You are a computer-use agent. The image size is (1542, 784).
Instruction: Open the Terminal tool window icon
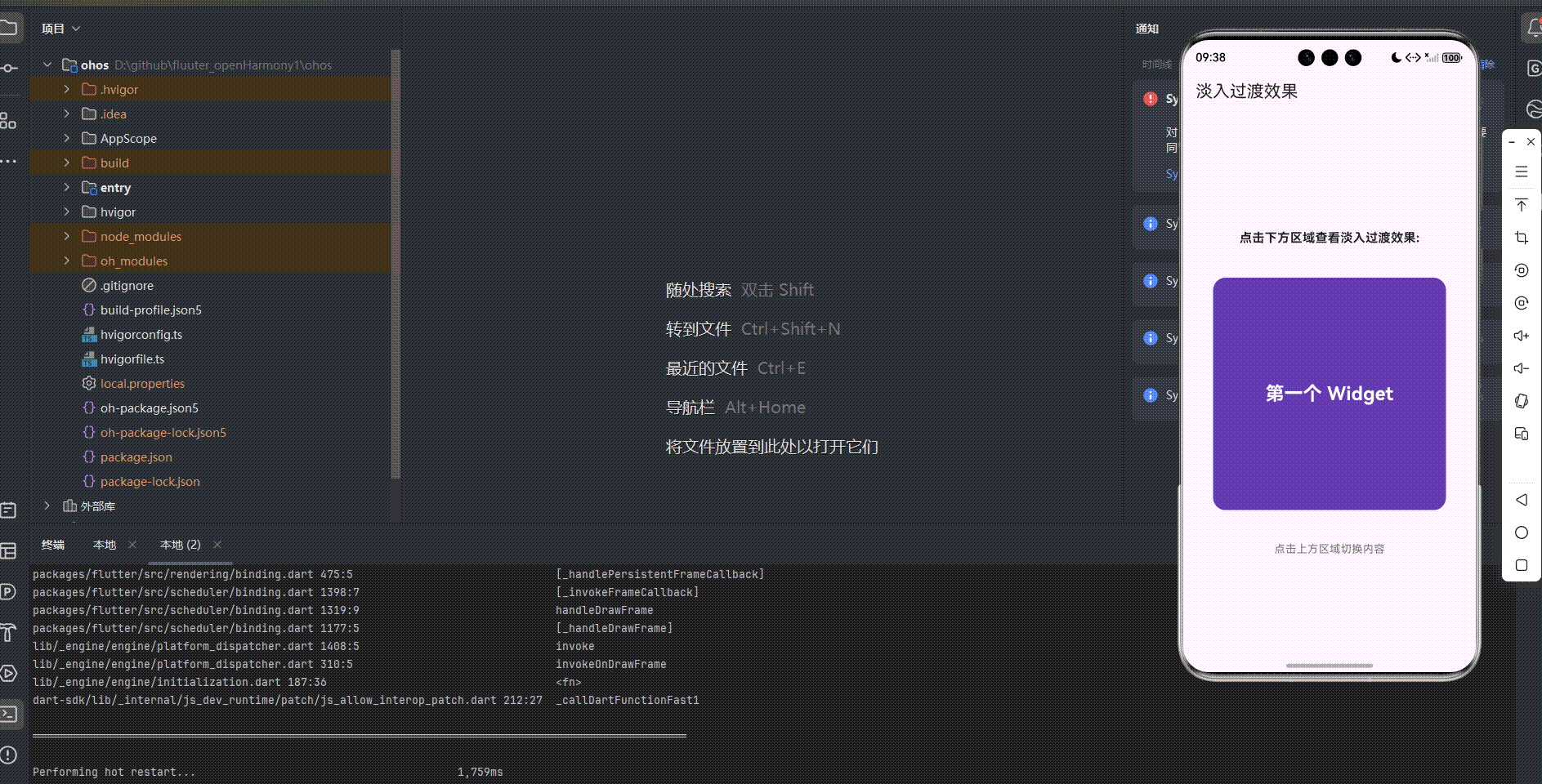click(x=8, y=715)
